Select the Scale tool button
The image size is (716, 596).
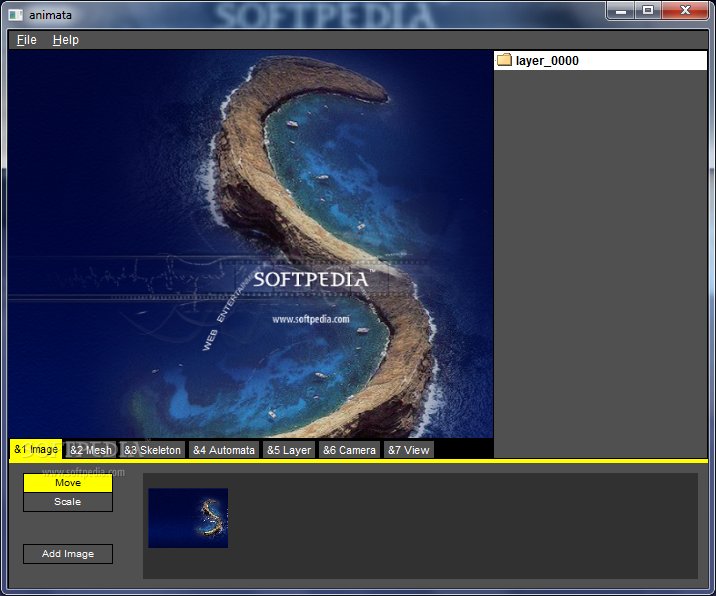click(68, 502)
